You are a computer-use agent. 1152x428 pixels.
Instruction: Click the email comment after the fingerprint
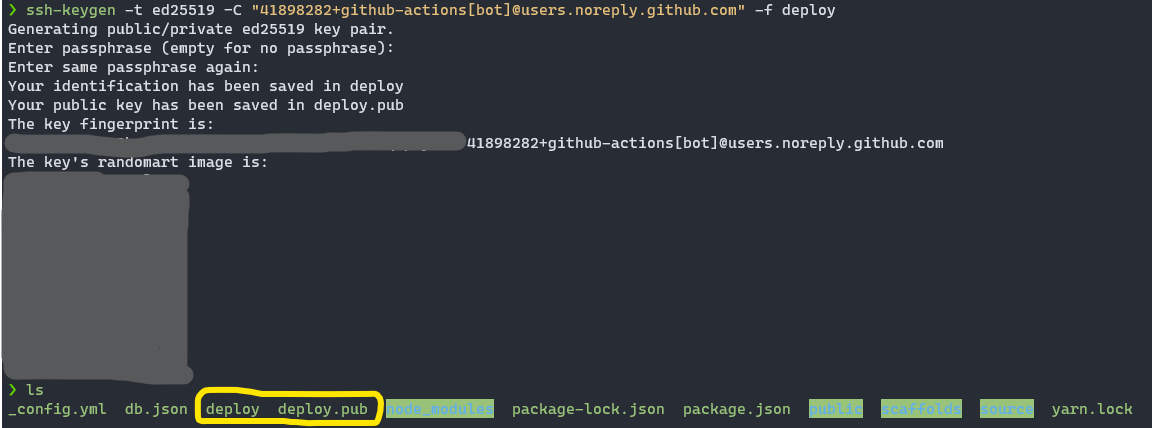point(705,143)
